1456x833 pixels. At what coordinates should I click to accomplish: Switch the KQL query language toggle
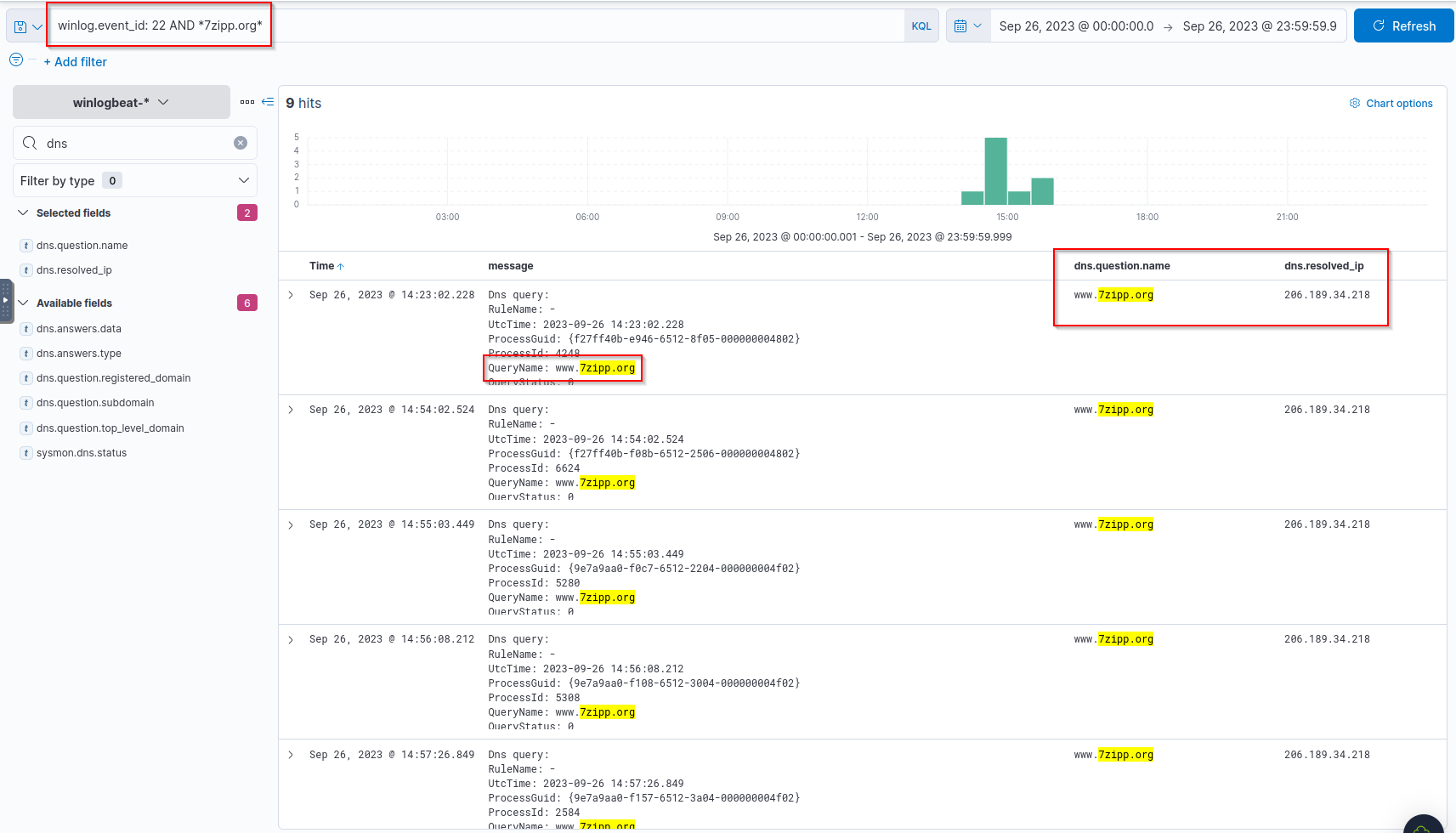[x=921, y=26]
